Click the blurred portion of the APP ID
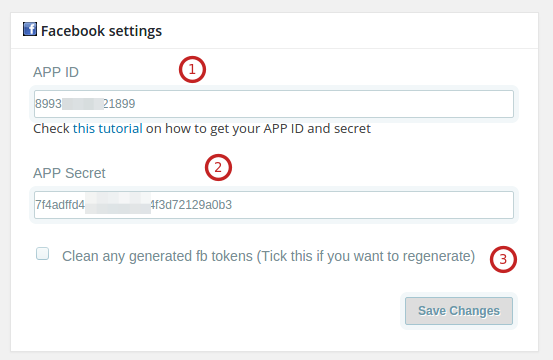The height and width of the screenshot is (360, 553). click(x=83, y=104)
